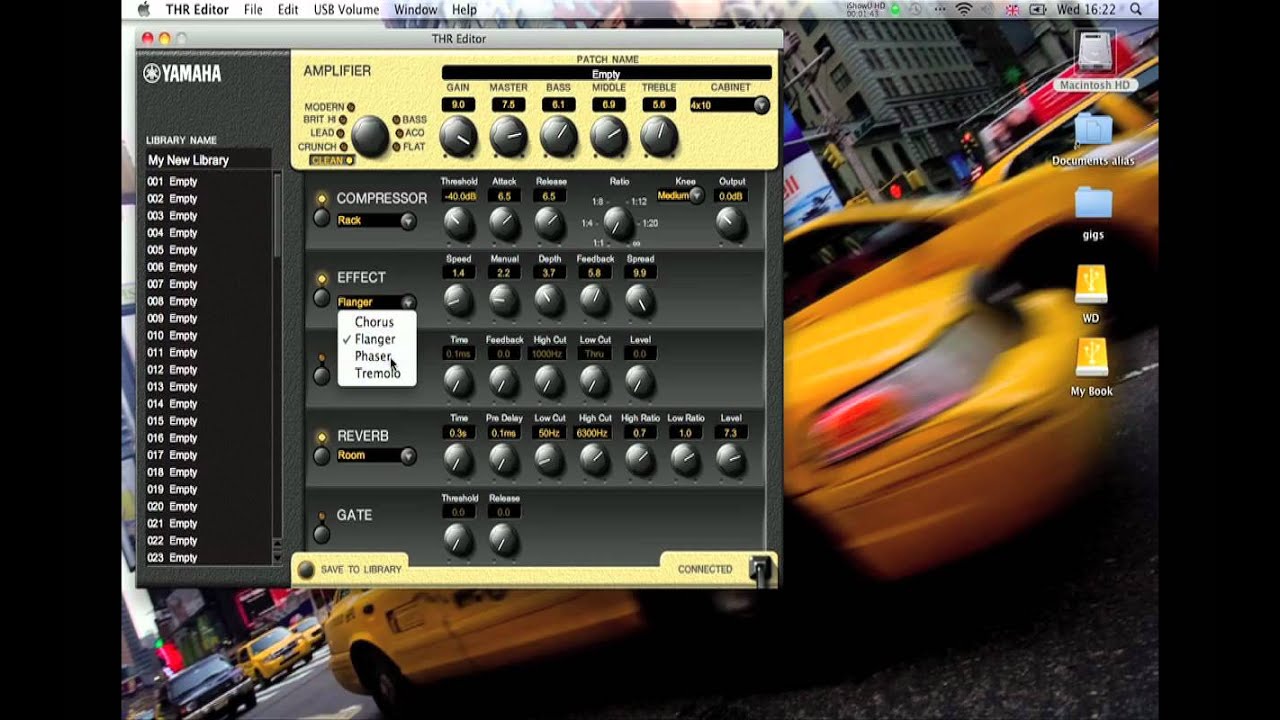The image size is (1280, 720).
Task: Select the MODERN amp type
Action: coord(329,107)
